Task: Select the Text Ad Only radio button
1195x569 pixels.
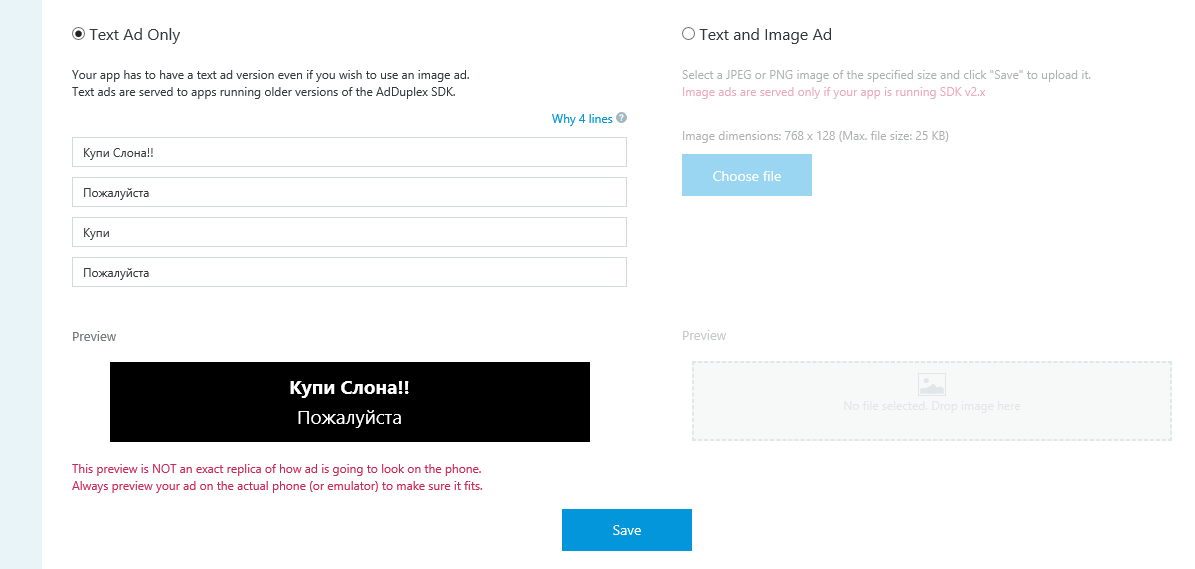Action: tap(79, 34)
